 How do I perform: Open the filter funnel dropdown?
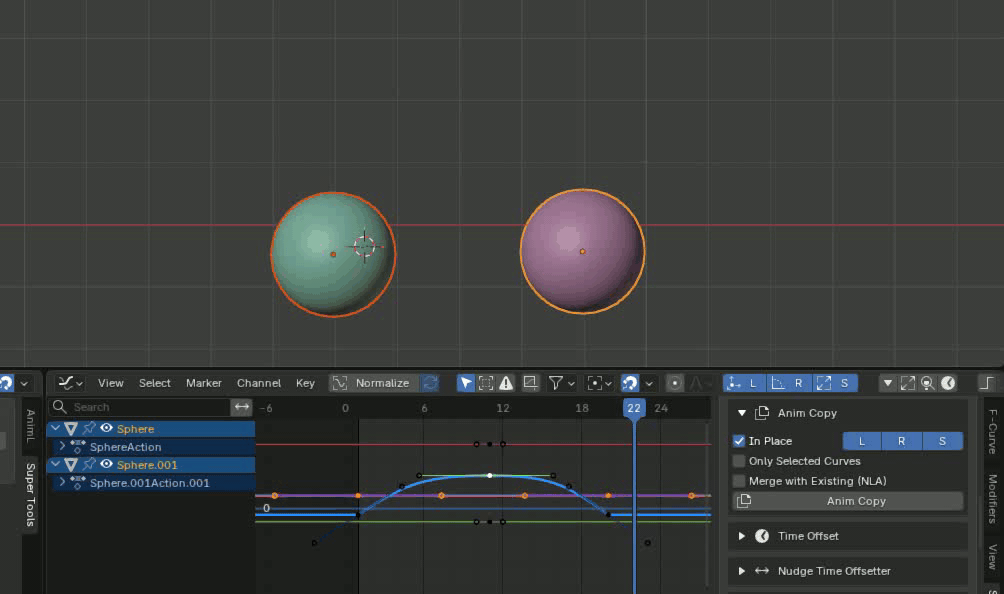[x=562, y=383]
